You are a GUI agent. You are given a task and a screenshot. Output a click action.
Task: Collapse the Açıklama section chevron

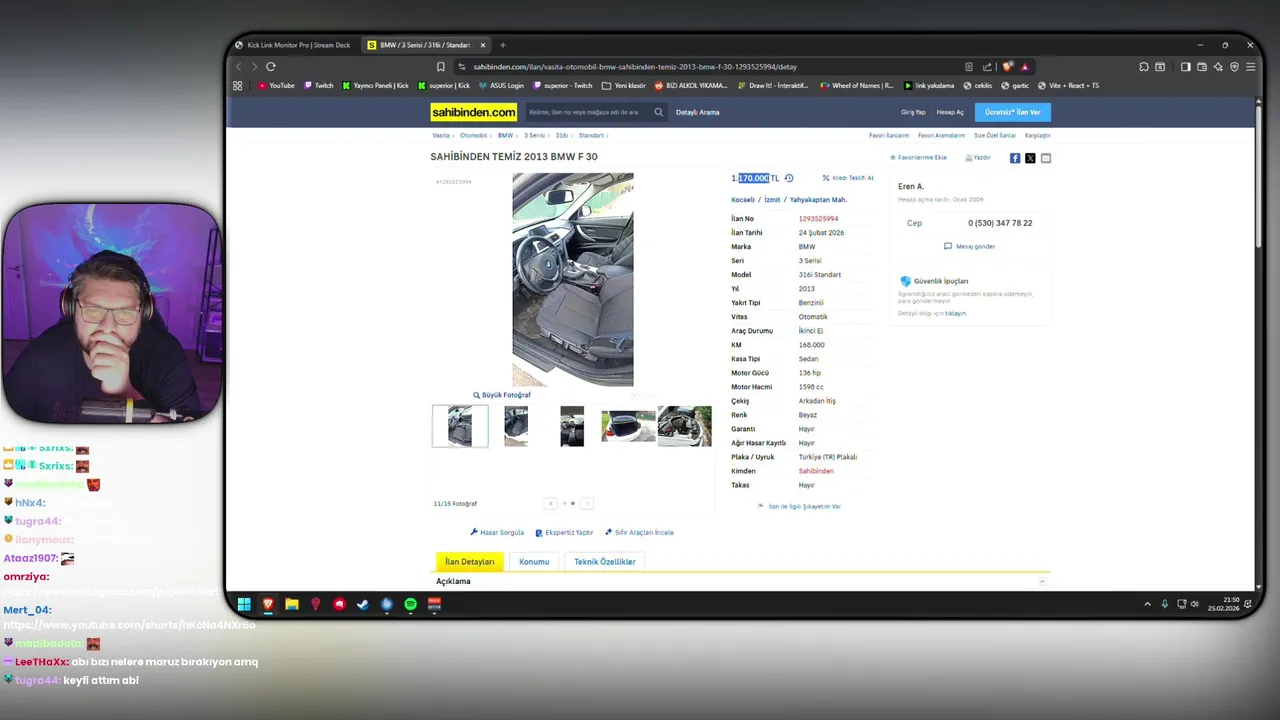tap(1042, 581)
